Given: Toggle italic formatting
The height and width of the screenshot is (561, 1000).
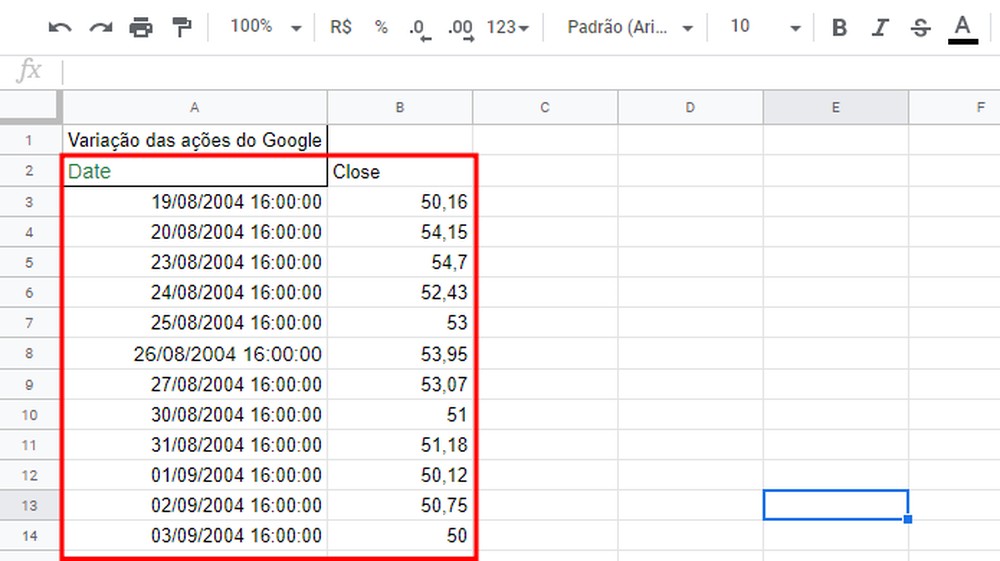Looking at the screenshot, I should [x=880, y=27].
